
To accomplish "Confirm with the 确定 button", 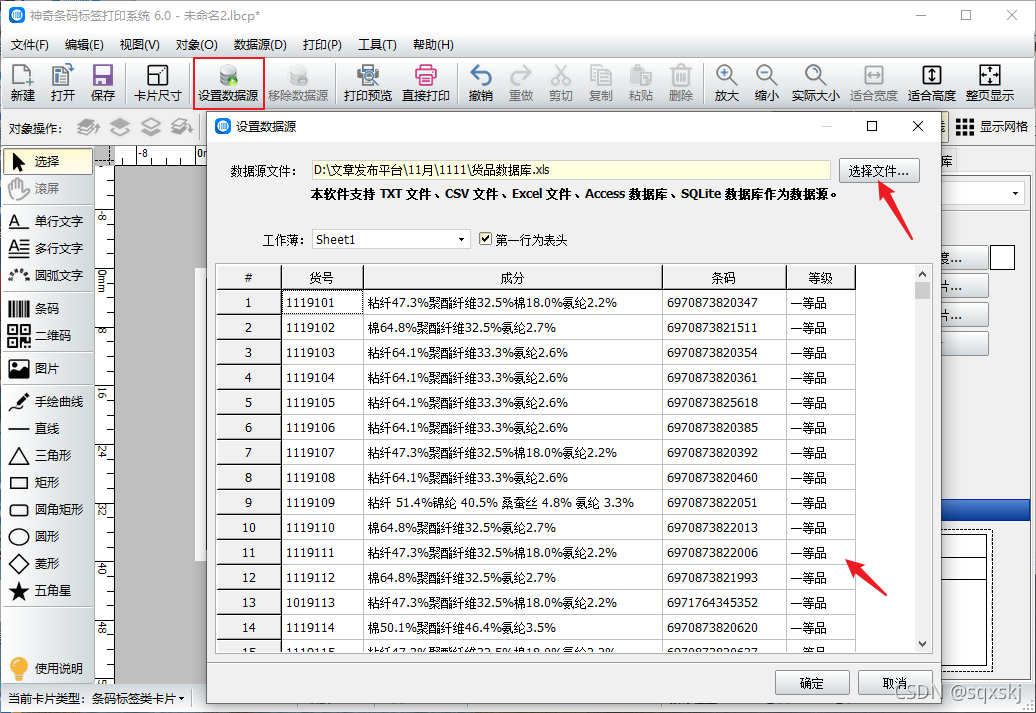I will [812, 683].
